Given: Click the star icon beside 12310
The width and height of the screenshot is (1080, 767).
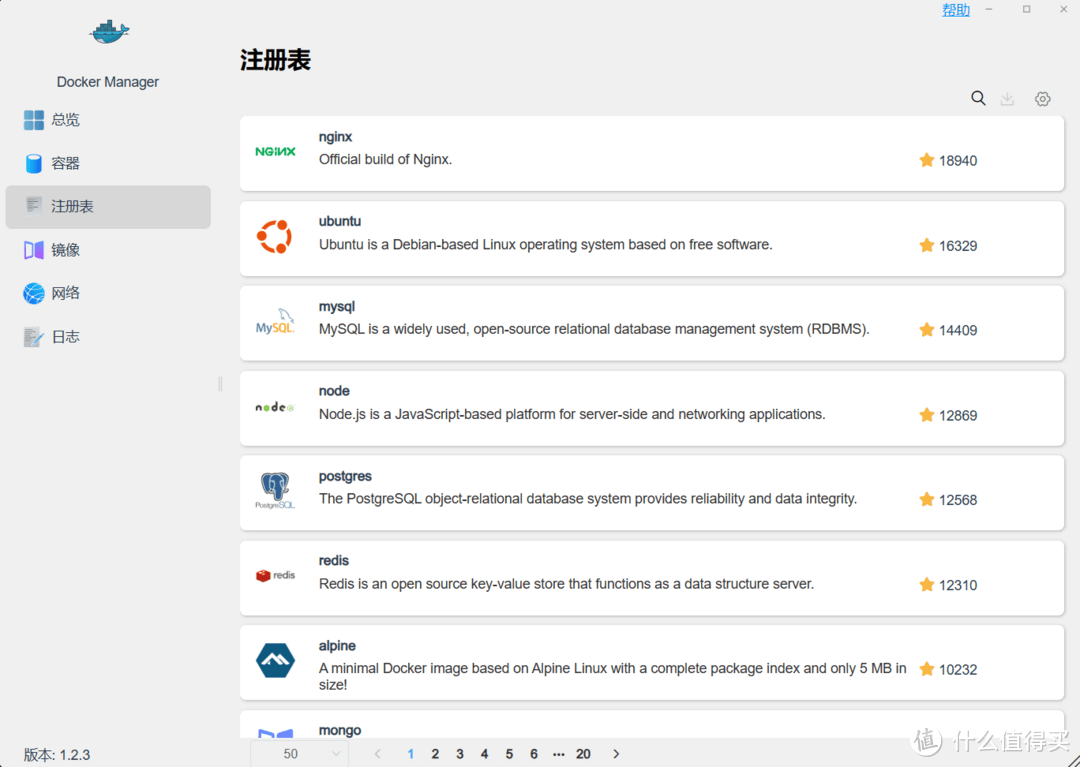Looking at the screenshot, I should coord(926,585).
